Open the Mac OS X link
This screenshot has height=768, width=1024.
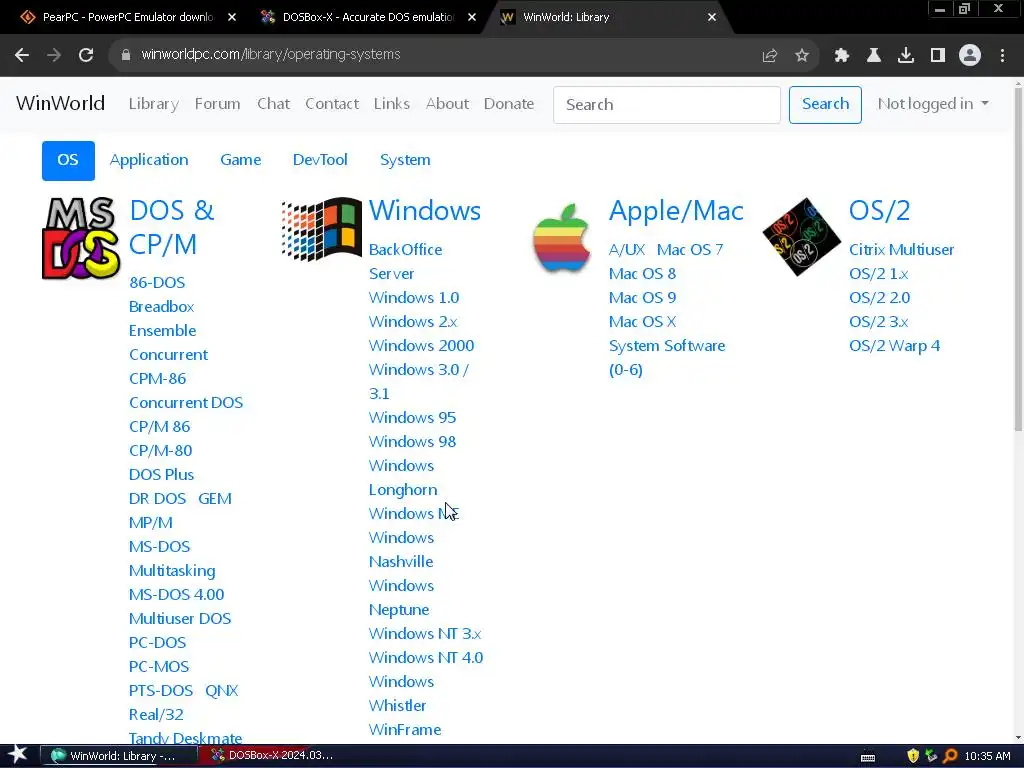tap(642, 322)
